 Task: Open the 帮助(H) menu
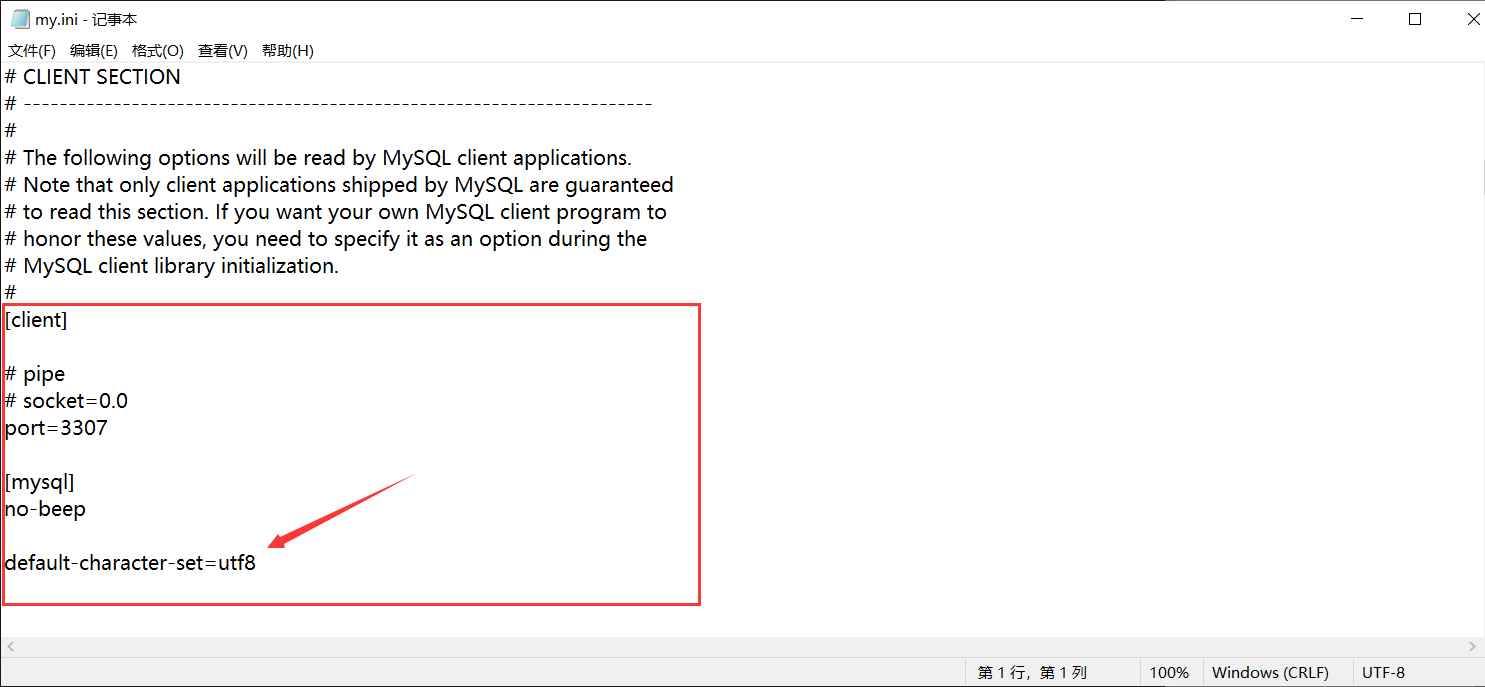288,51
